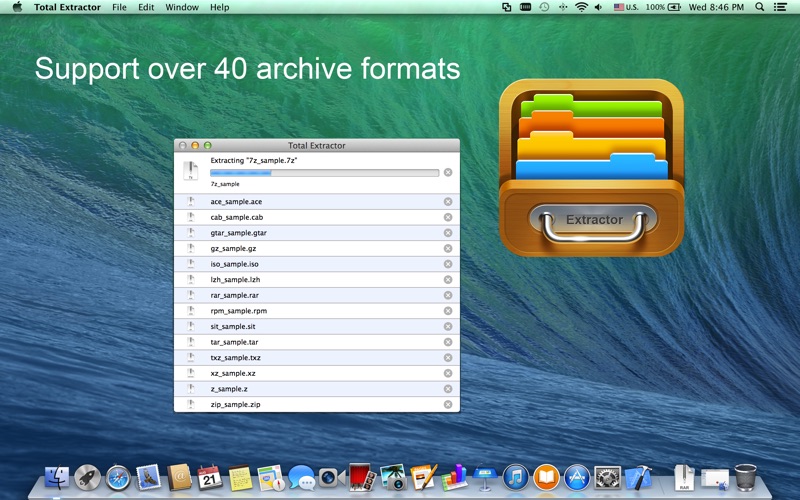Open the Total Extractor application menu

[67, 7]
